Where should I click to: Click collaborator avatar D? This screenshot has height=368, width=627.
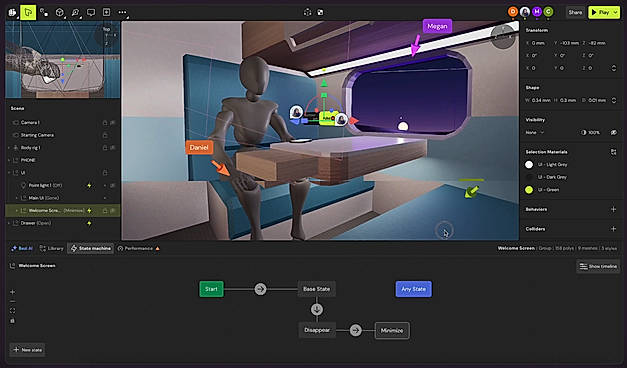point(513,12)
